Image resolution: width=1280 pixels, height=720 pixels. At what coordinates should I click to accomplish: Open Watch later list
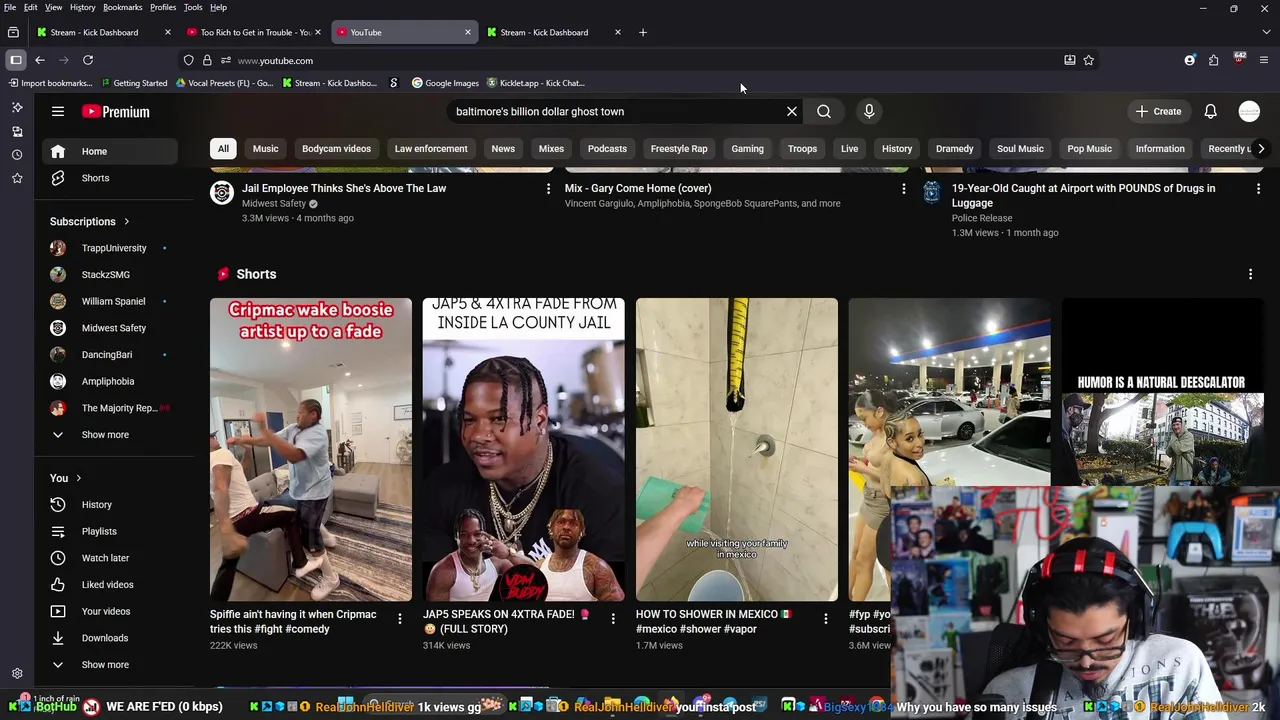coord(110,558)
